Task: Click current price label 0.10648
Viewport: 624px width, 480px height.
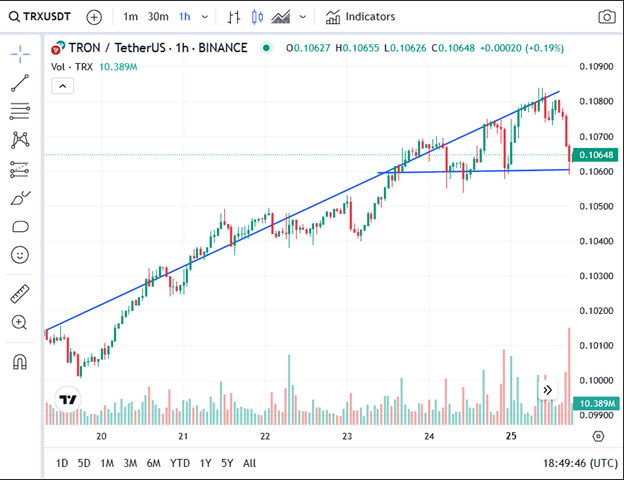Action: (596, 154)
